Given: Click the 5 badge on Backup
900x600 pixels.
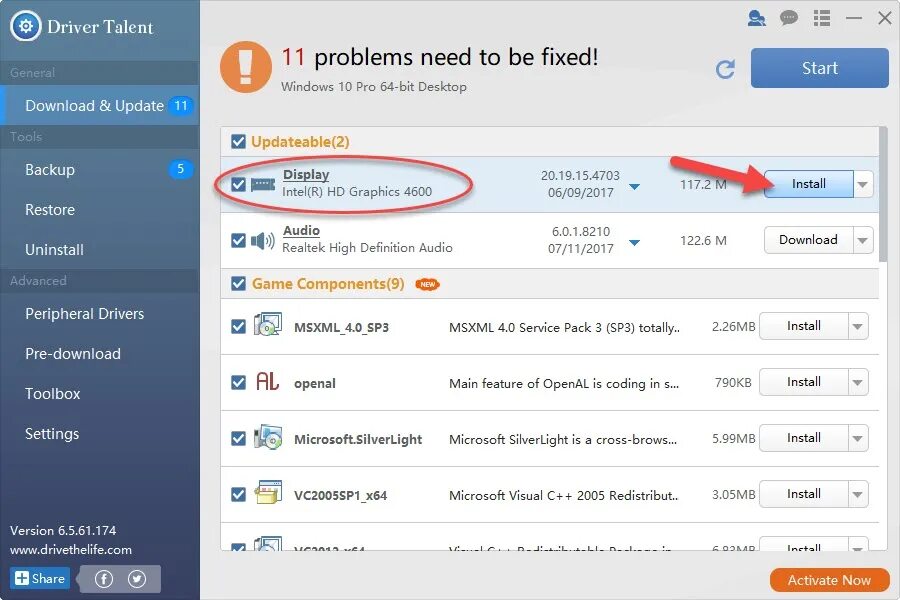Looking at the screenshot, I should 180,169.
